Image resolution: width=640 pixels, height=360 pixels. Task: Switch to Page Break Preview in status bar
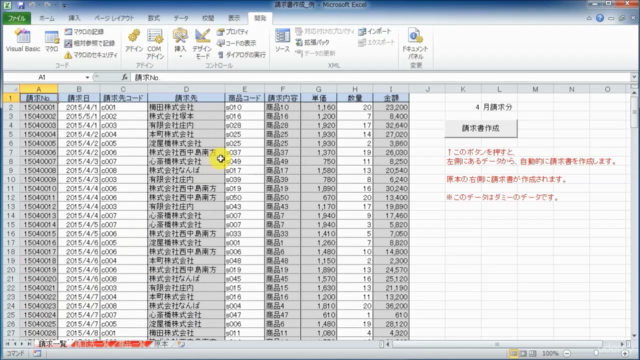533,353
